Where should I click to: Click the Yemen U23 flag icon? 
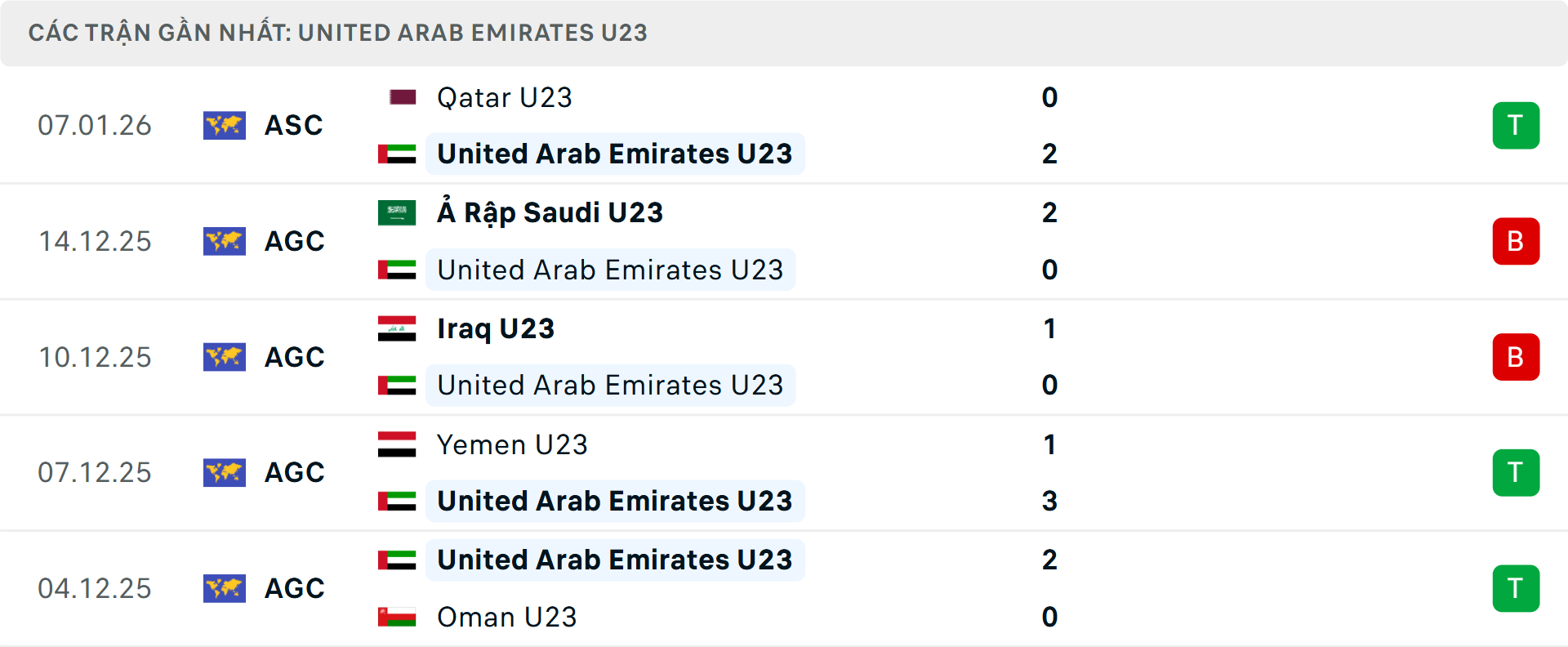coord(398,445)
